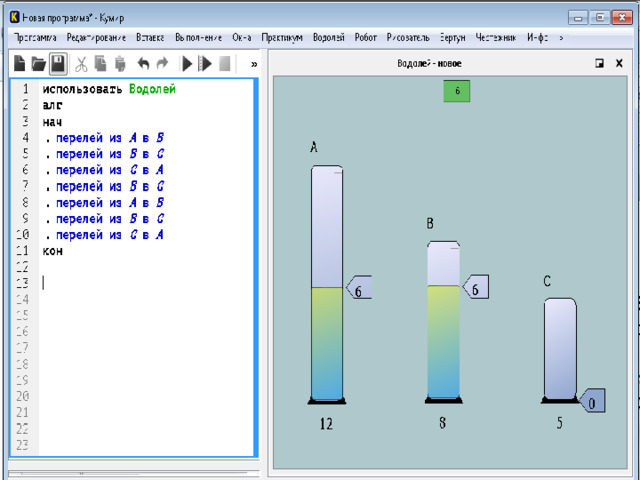Open the Робот menu
640x480 pixels.
[366, 37]
